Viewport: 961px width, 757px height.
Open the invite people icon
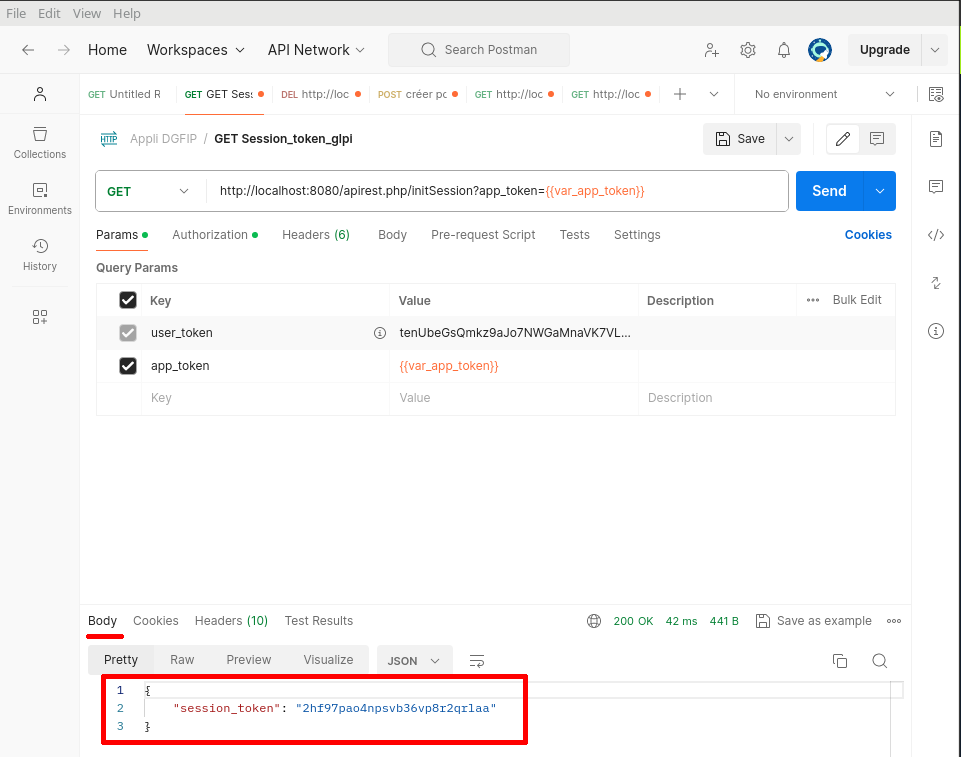point(712,50)
